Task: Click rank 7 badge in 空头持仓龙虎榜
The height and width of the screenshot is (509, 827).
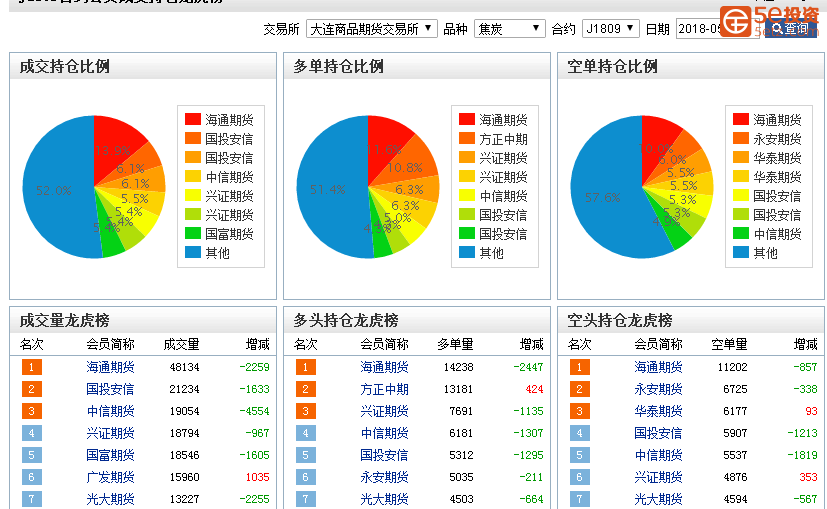Action: tap(580, 499)
